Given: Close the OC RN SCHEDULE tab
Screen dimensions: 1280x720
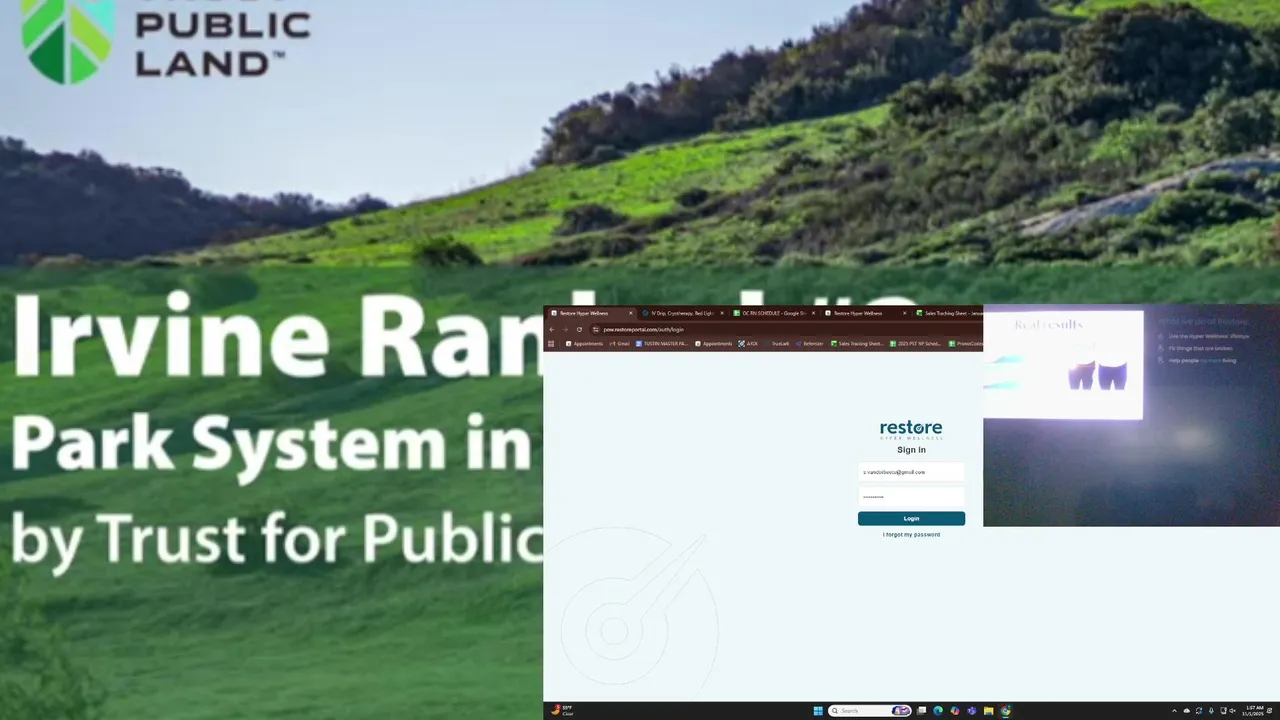Looking at the screenshot, I should [x=813, y=313].
